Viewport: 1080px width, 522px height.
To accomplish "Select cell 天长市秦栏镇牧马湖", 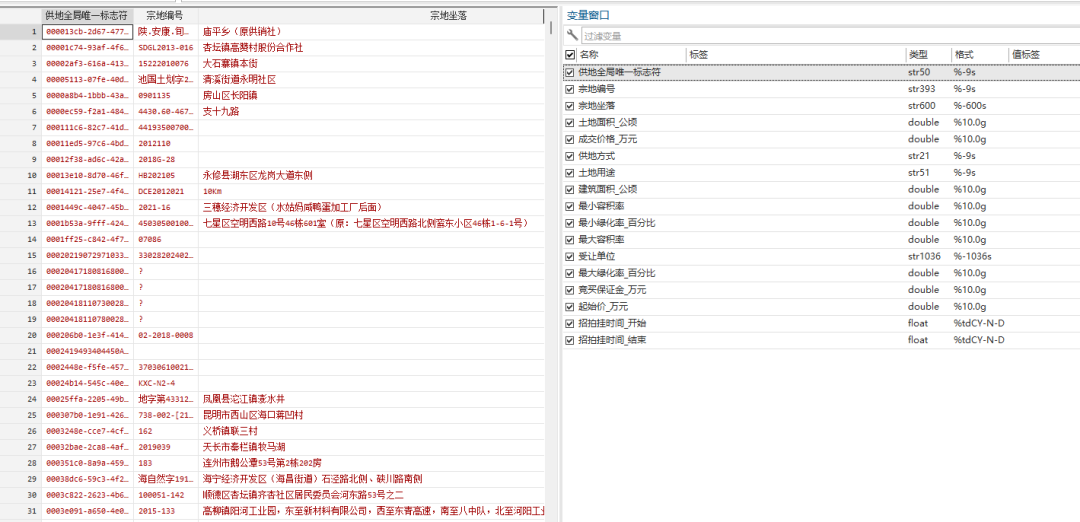I will 372,447.
